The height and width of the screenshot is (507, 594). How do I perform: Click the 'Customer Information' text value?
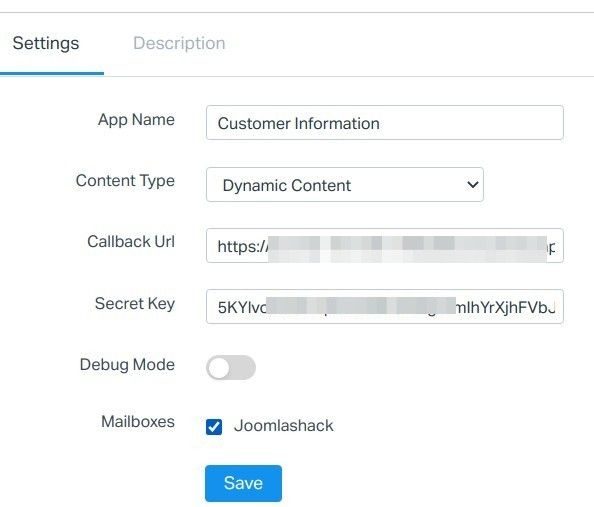pos(299,124)
